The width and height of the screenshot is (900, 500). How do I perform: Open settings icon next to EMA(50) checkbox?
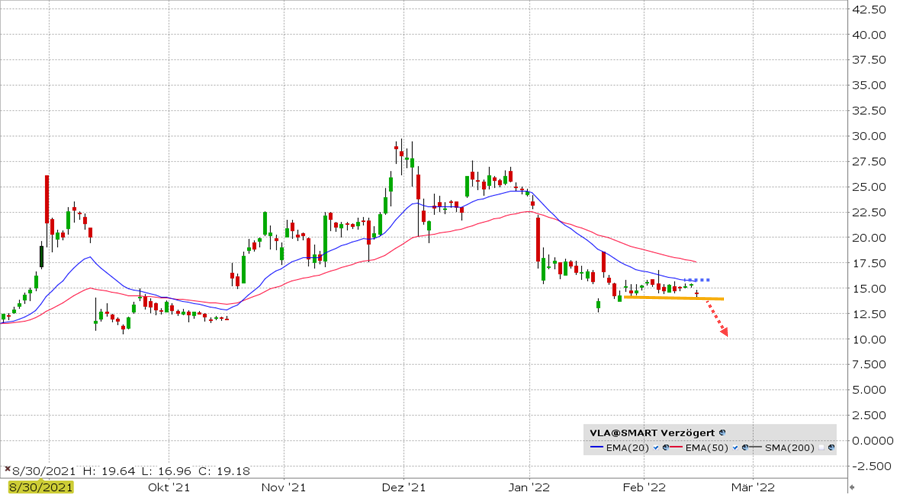tap(745, 447)
